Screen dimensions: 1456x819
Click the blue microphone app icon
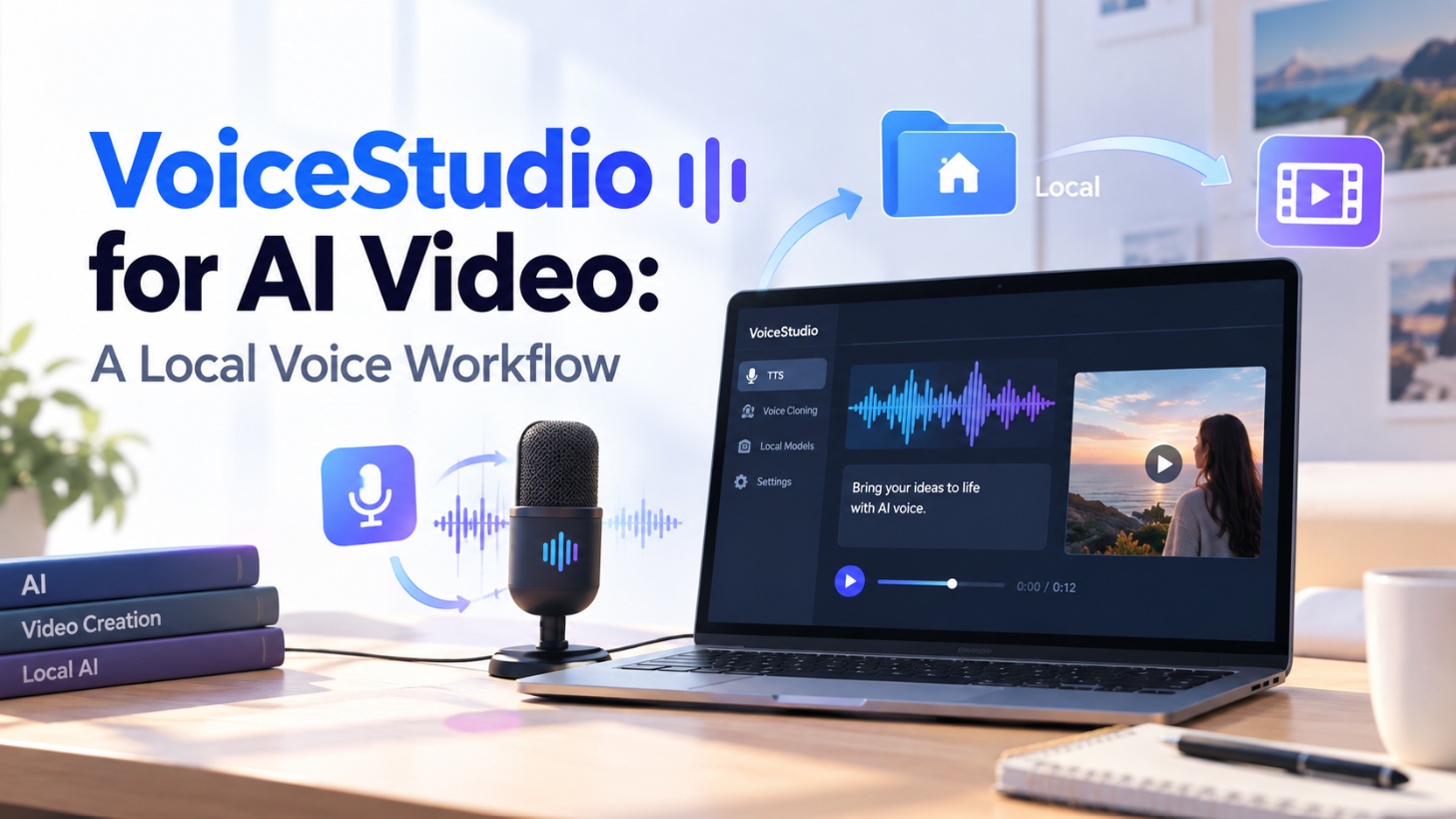368,495
